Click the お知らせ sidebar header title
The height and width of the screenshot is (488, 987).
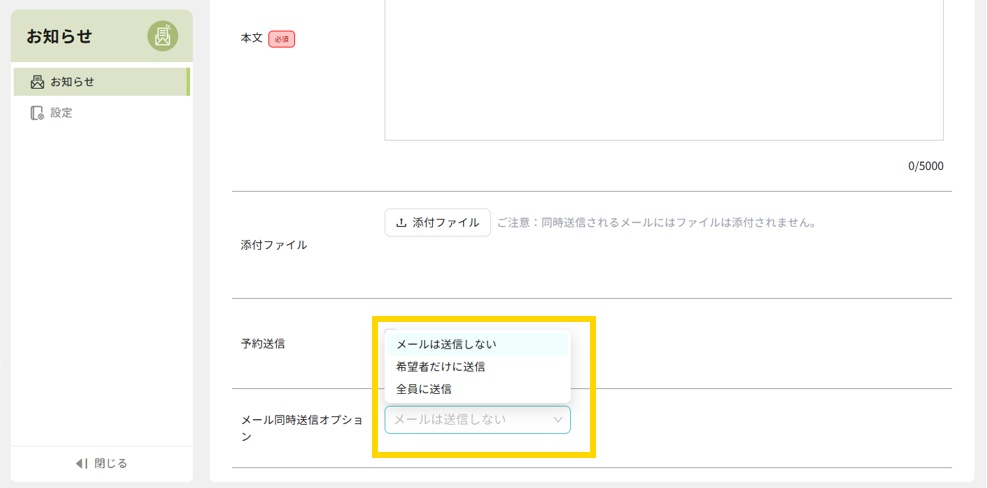pos(59,37)
